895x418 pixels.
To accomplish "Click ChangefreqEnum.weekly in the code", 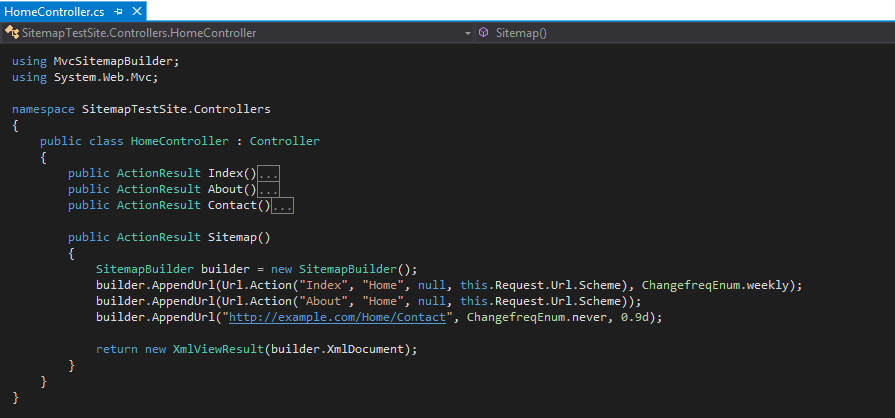I will 721,285.
